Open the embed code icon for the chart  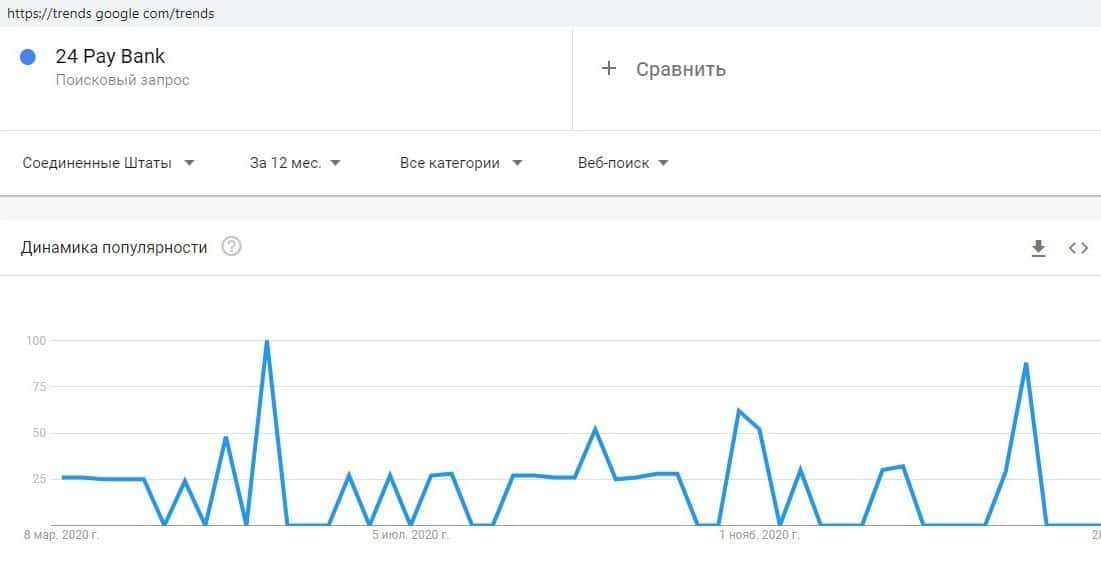click(1078, 248)
